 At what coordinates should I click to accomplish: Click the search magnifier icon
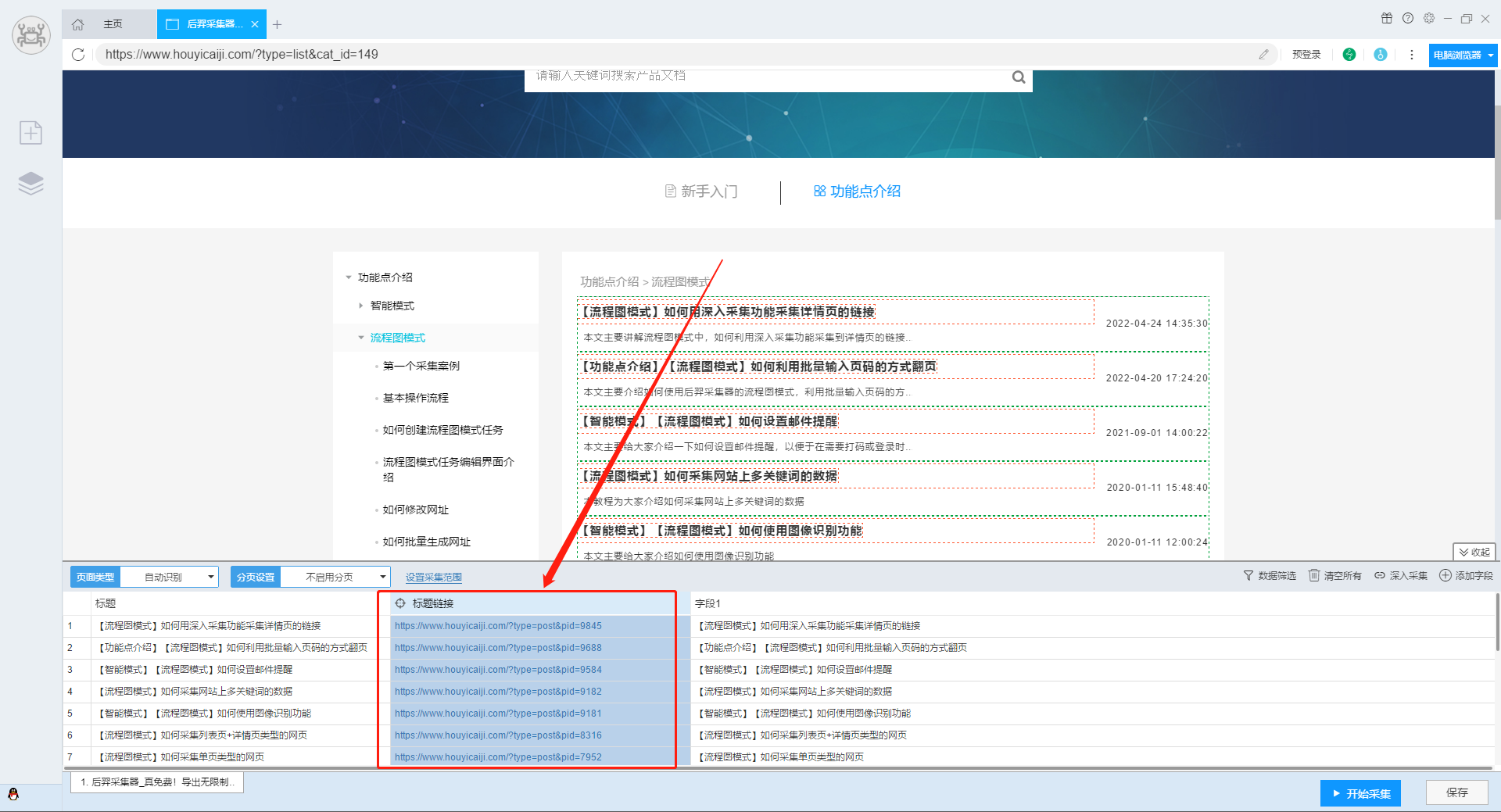(x=1019, y=77)
